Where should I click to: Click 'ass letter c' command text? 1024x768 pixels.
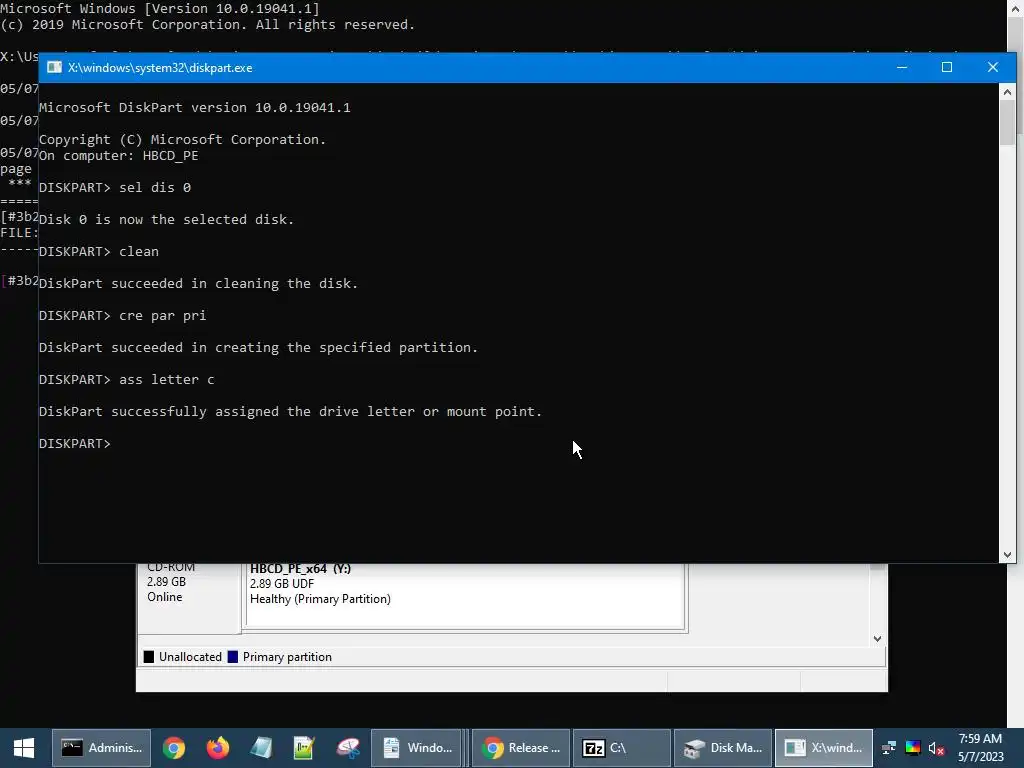point(167,379)
